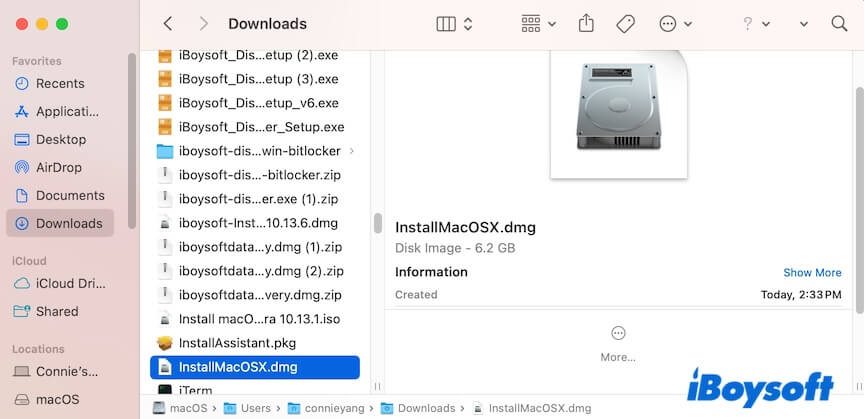The width and height of the screenshot is (867, 419).
Task: Click the forward navigation arrow
Action: [x=203, y=23]
